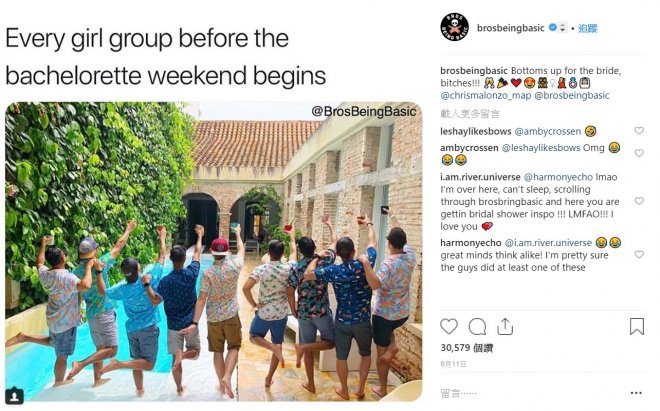Viewport: 660px width, 411px height.
Task: Like ambycrossen comment heart
Action: click(x=639, y=153)
